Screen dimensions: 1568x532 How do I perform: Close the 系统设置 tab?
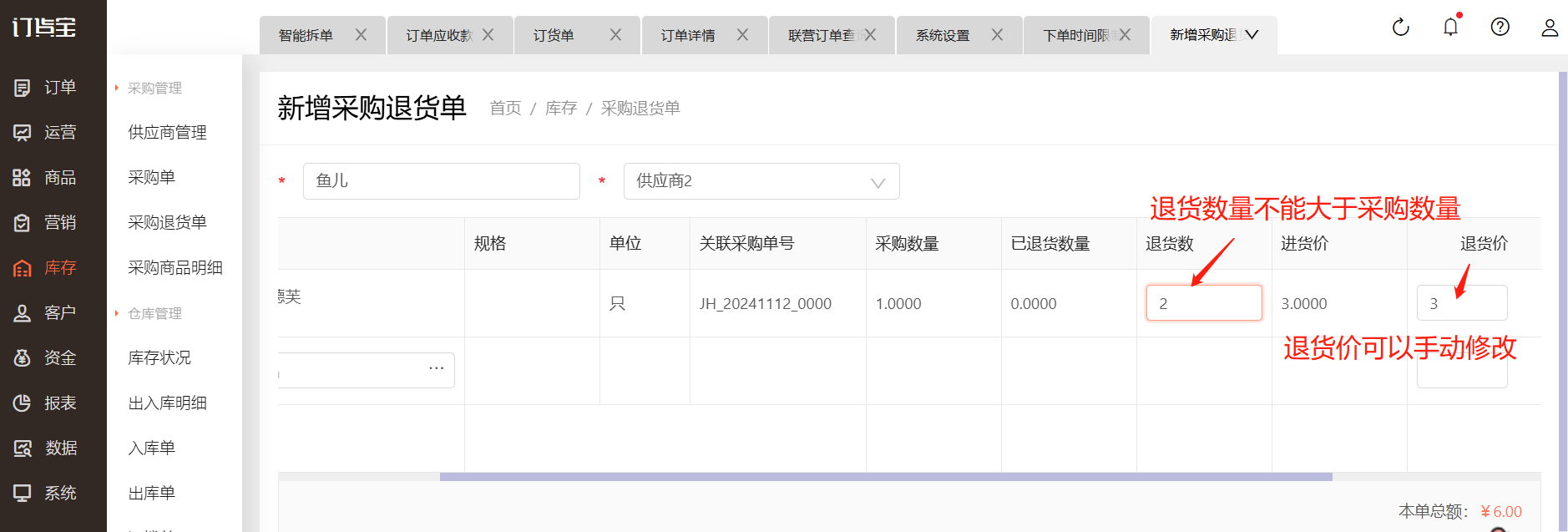997,35
